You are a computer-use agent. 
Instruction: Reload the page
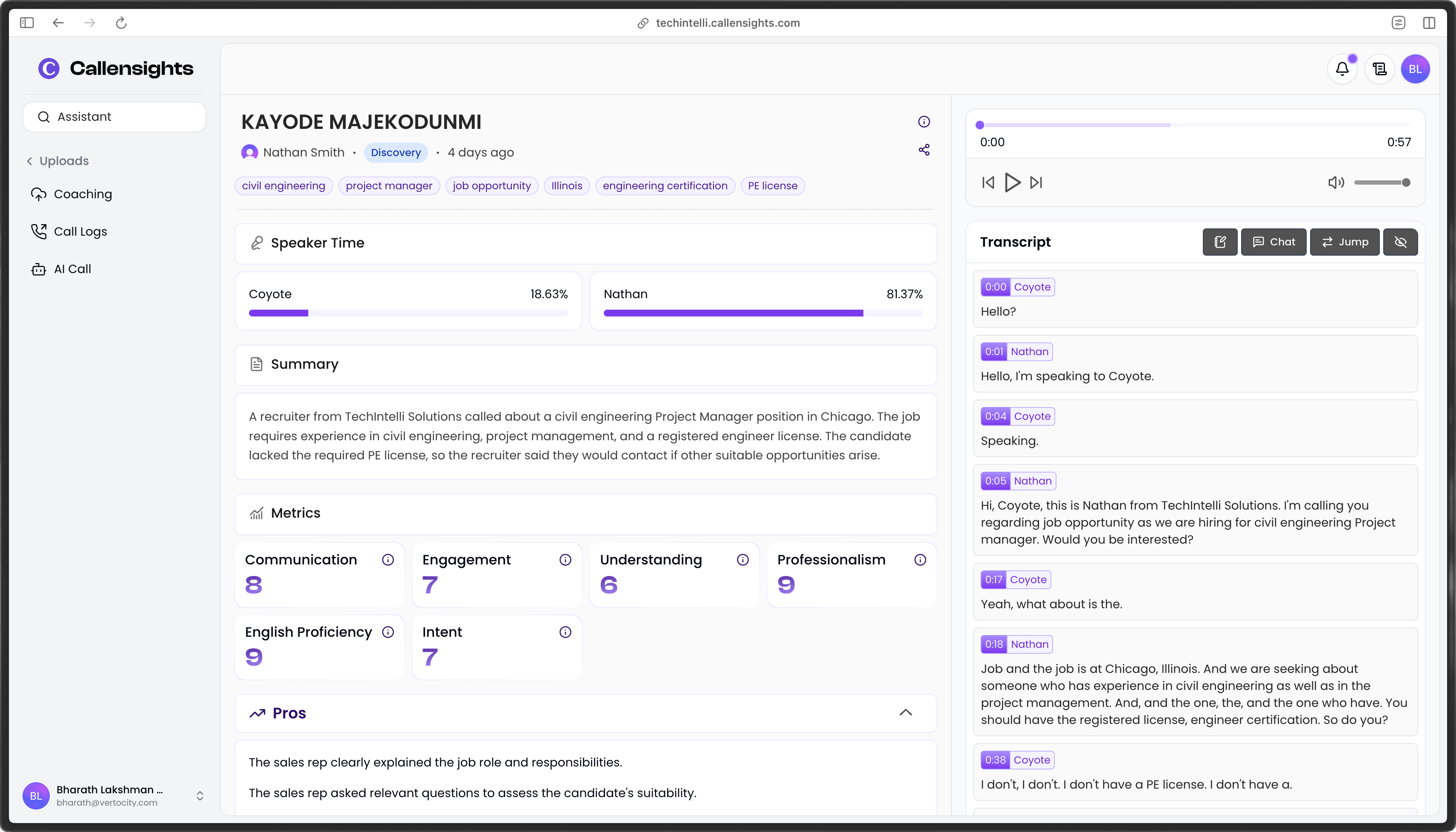[x=121, y=23]
